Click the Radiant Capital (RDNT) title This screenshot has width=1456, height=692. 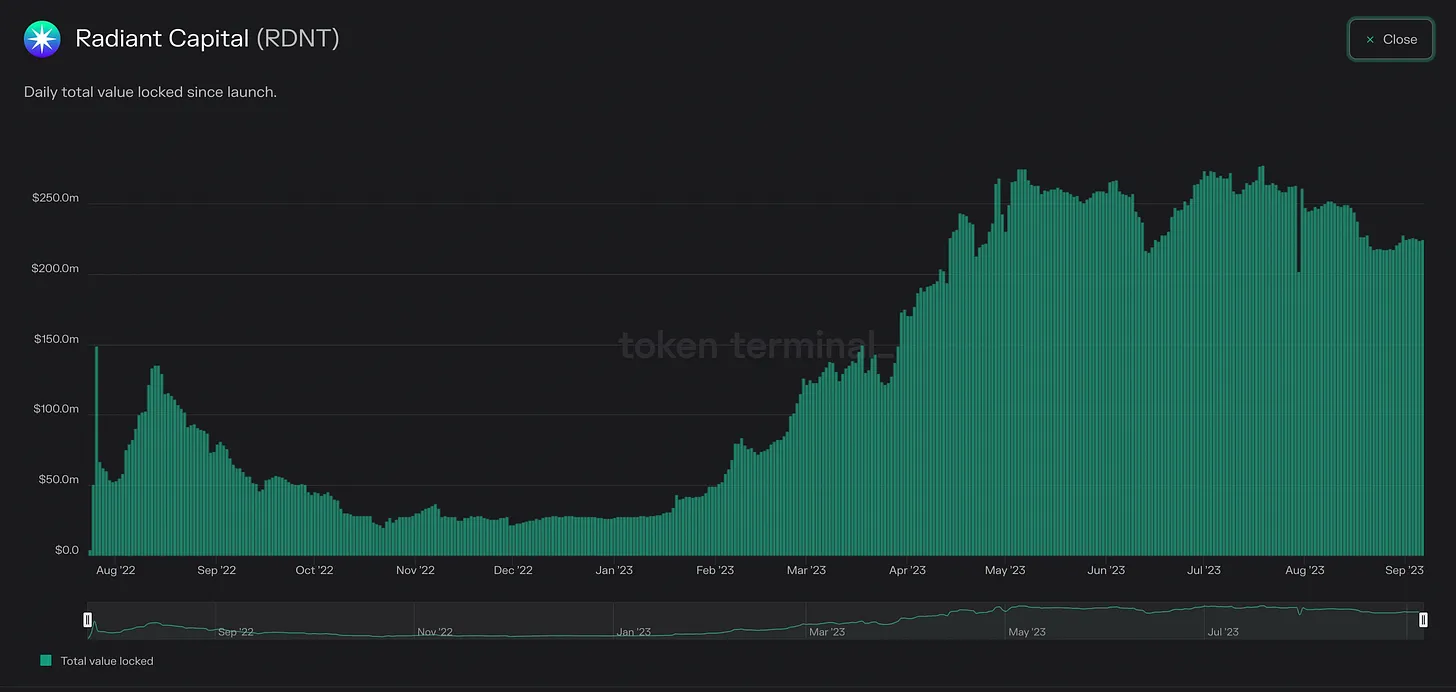[x=207, y=39]
